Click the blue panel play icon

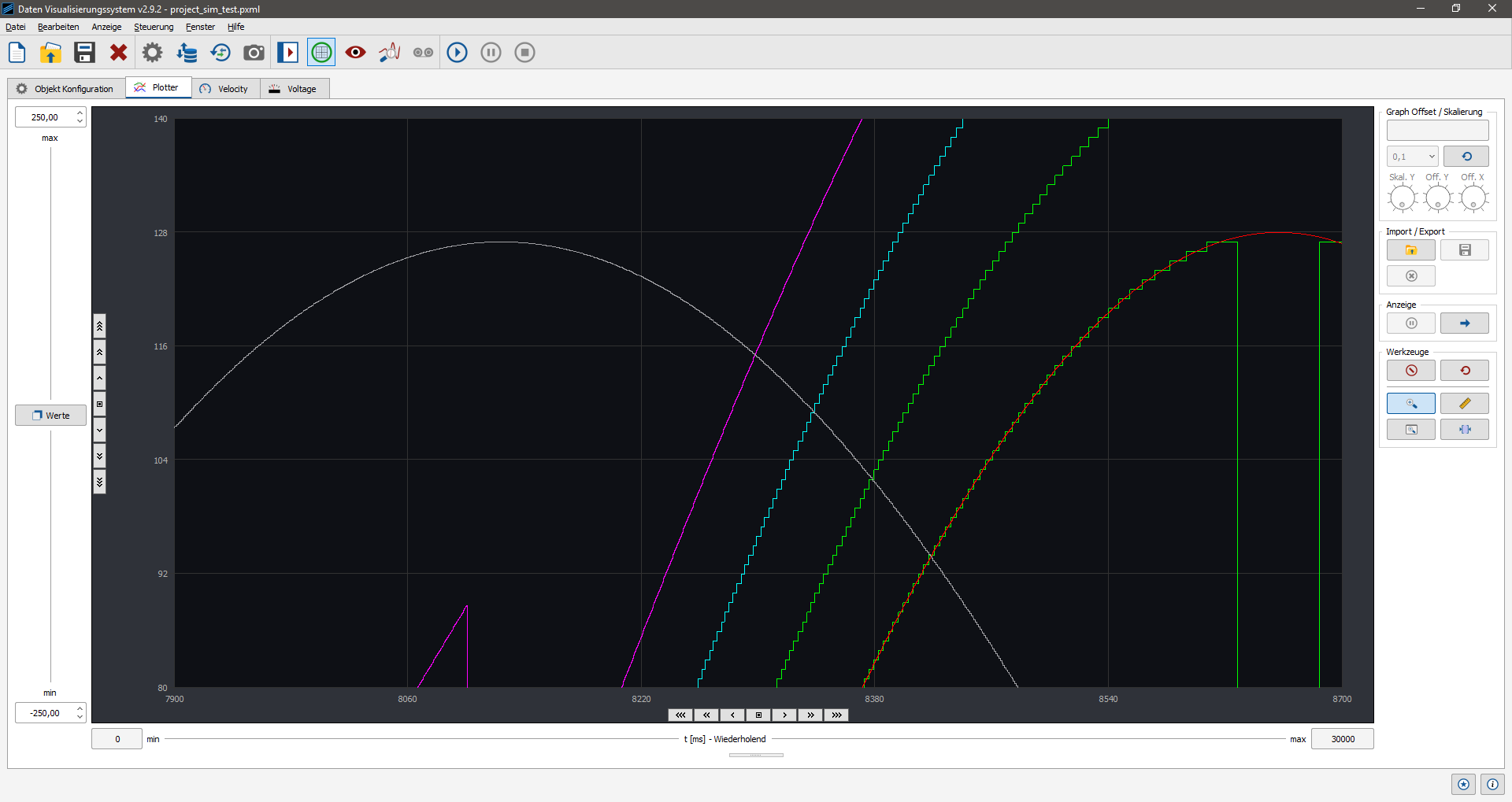tap(287, 53)
